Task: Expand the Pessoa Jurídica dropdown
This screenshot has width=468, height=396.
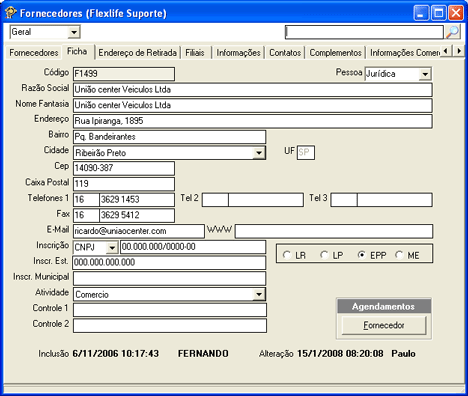Action: tap(425, 74)
